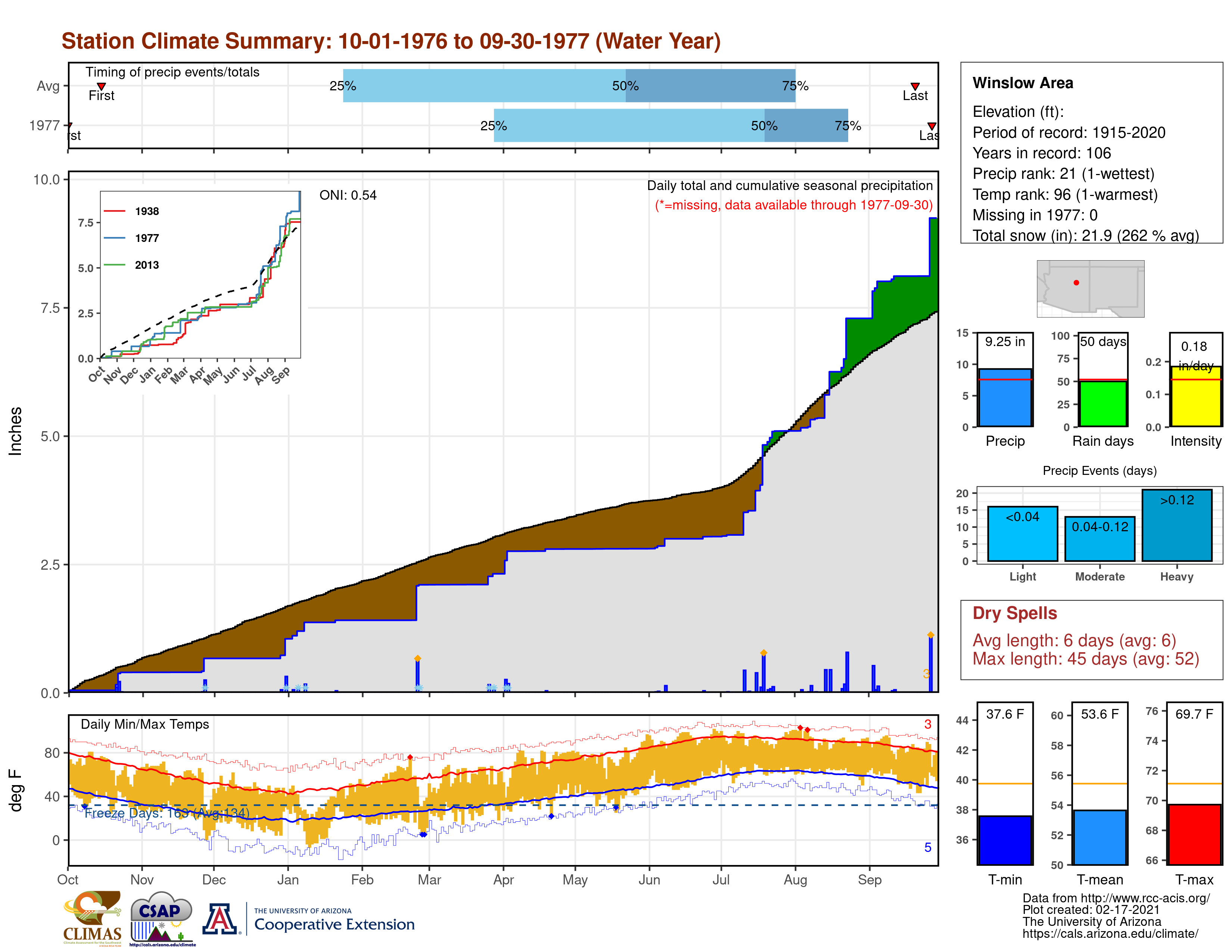Click the CSAP cloud logo

click(x=162, y=918)
